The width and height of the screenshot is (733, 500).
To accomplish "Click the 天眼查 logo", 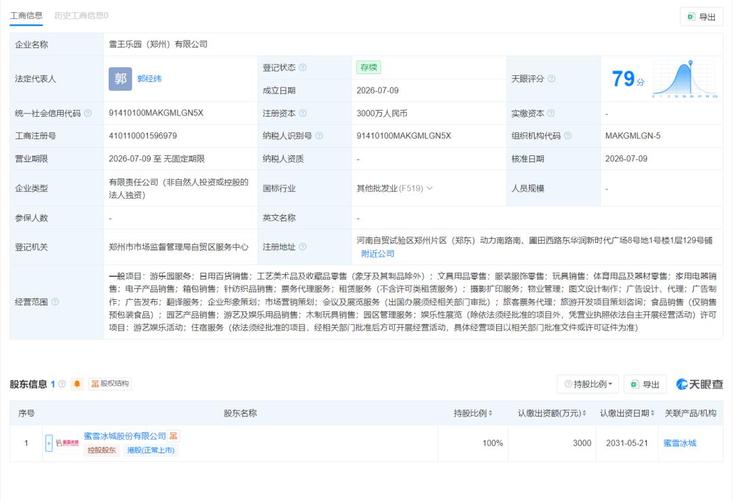I will (700, 384).
